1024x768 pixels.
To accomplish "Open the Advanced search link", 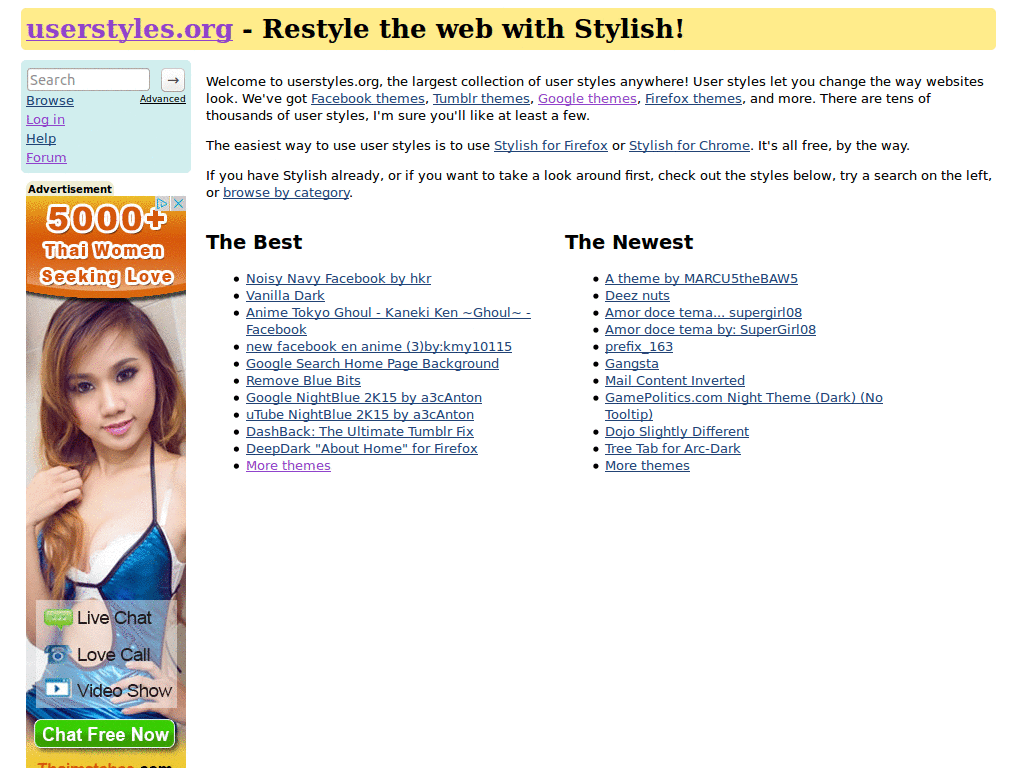I will (163, 99).
